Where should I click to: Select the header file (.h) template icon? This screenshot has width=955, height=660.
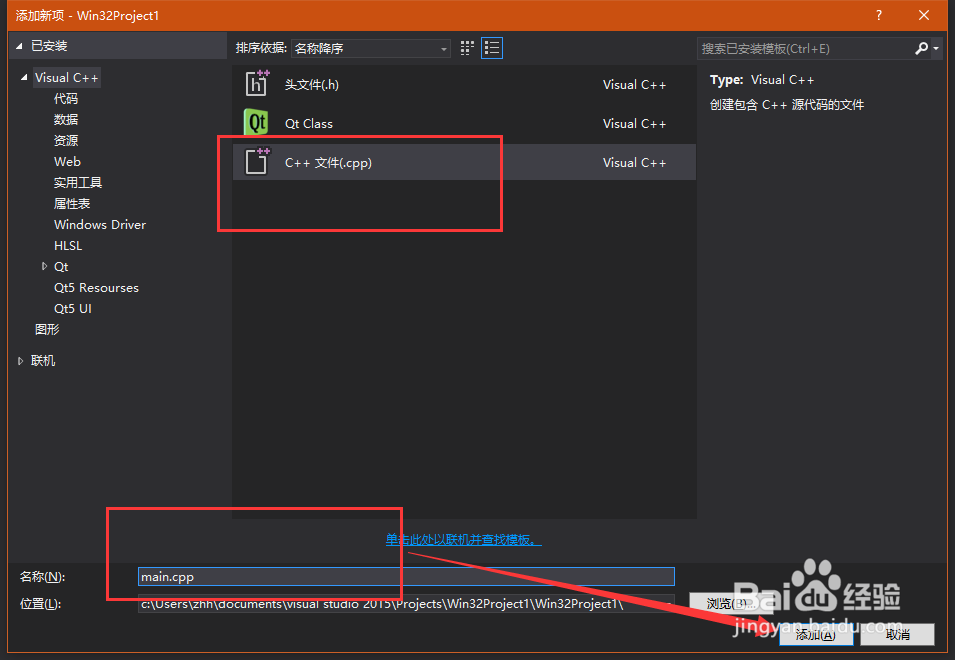[x=256, y=83]
